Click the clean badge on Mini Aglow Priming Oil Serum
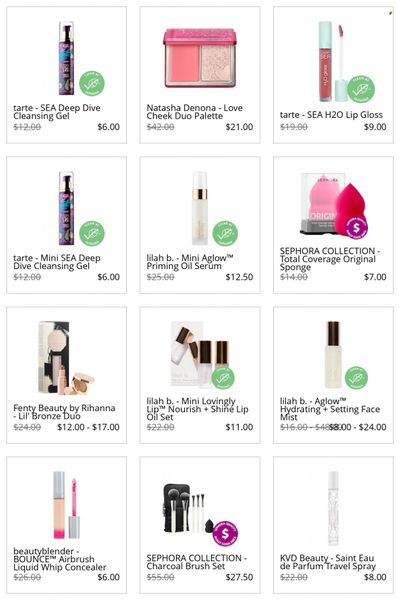 [x=225, y=233]
